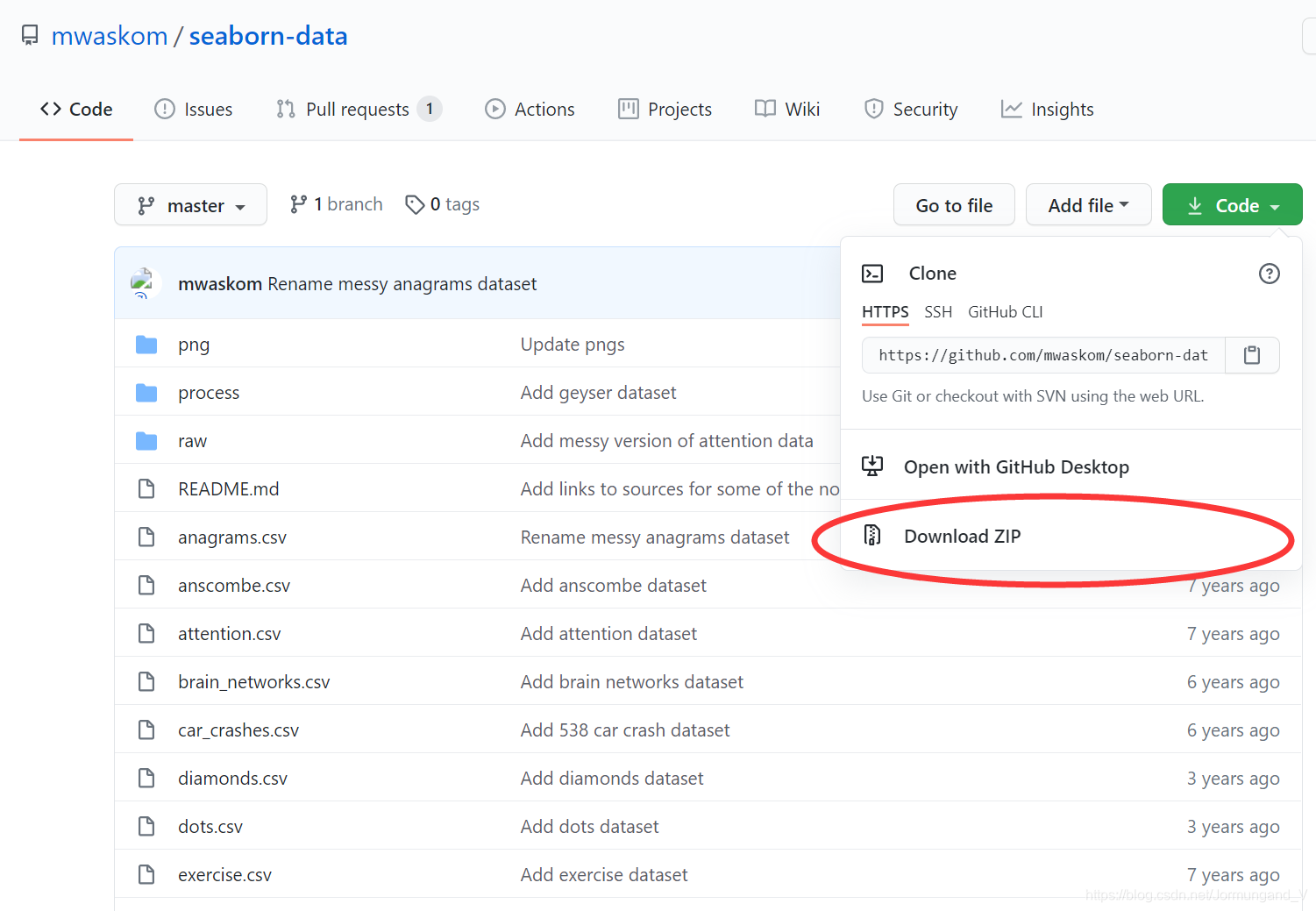Click the raw folder icon
This screenshot has height=911, width=1316.
pyautogui.click(x=146, y=441)
